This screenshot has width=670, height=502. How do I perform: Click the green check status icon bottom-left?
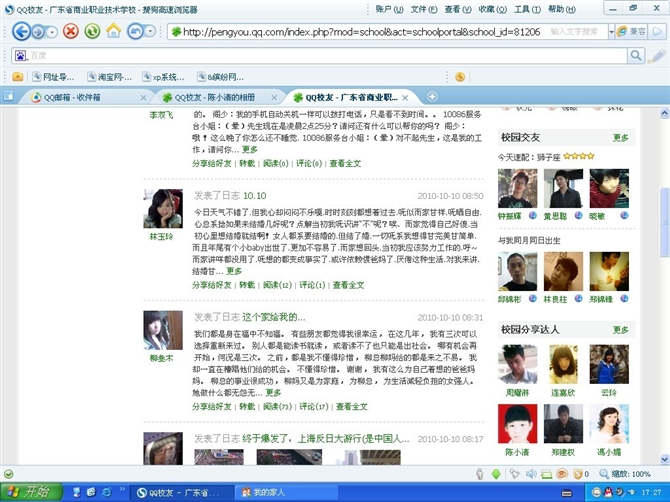click(8, 474)
